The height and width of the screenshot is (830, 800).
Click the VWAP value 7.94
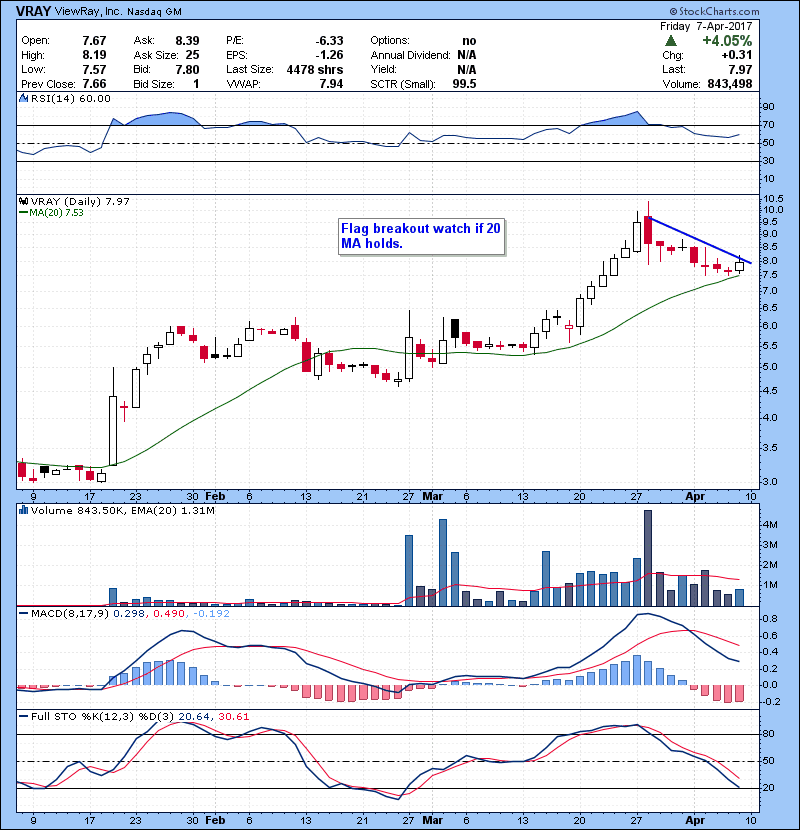pos(331,84)
